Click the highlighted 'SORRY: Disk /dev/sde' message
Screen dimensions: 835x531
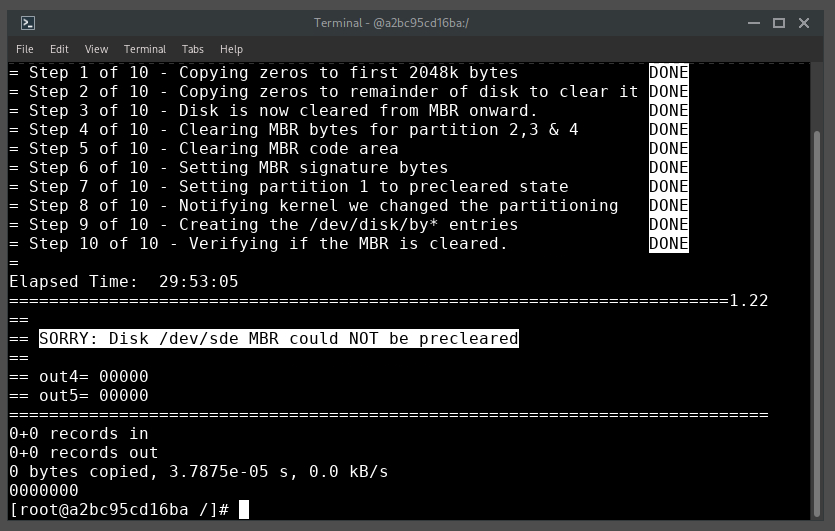279,339
